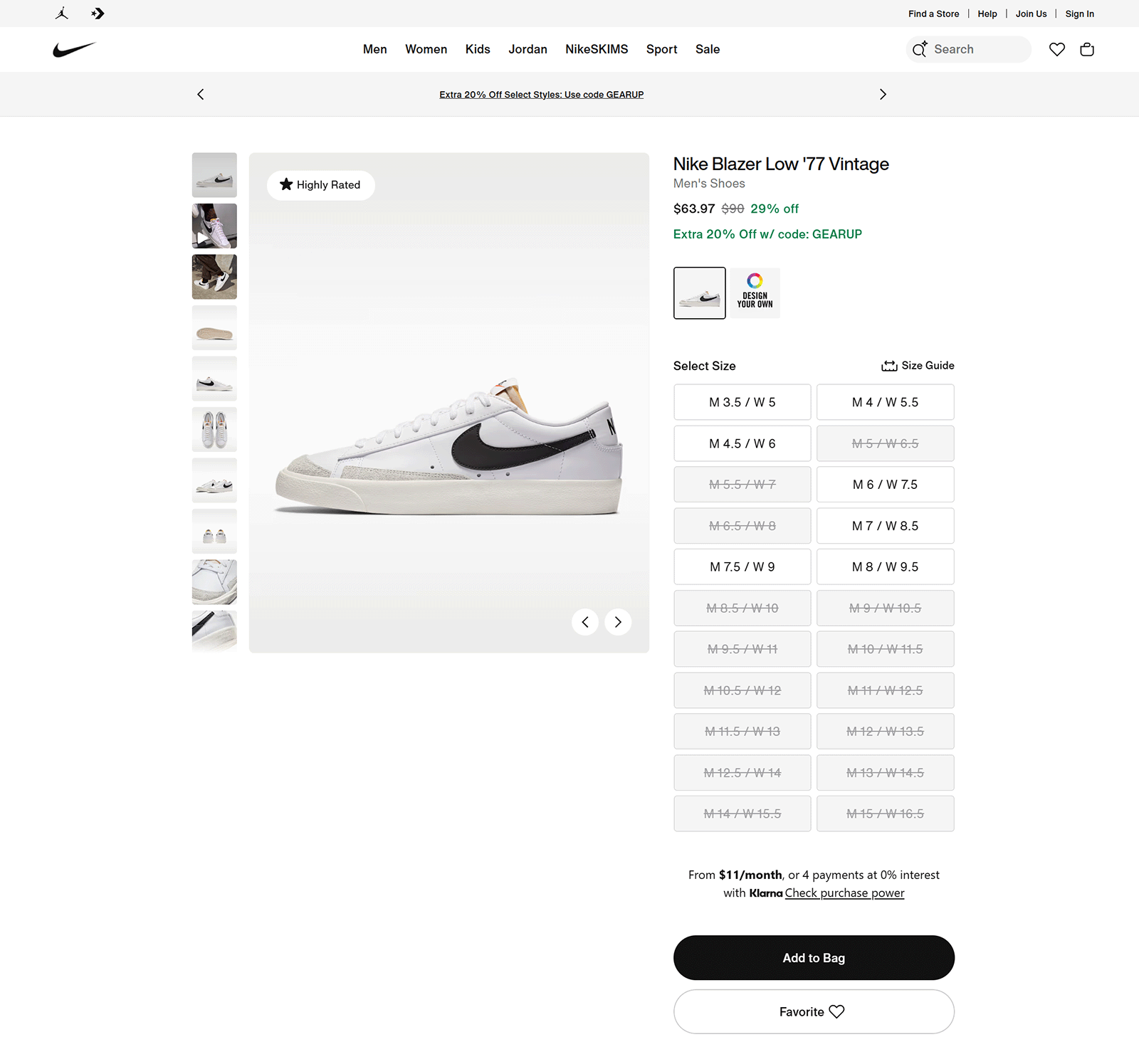1139x1064 pixels.
Task: Click the Jordan logo in top bar
Action: [62, 13]
